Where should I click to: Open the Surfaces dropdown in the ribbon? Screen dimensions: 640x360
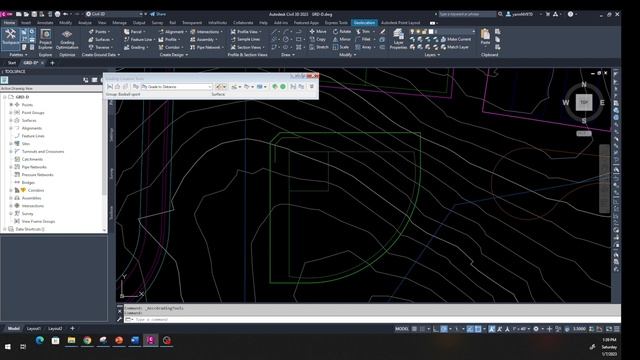pyautogui.click(x=100, y=39)
